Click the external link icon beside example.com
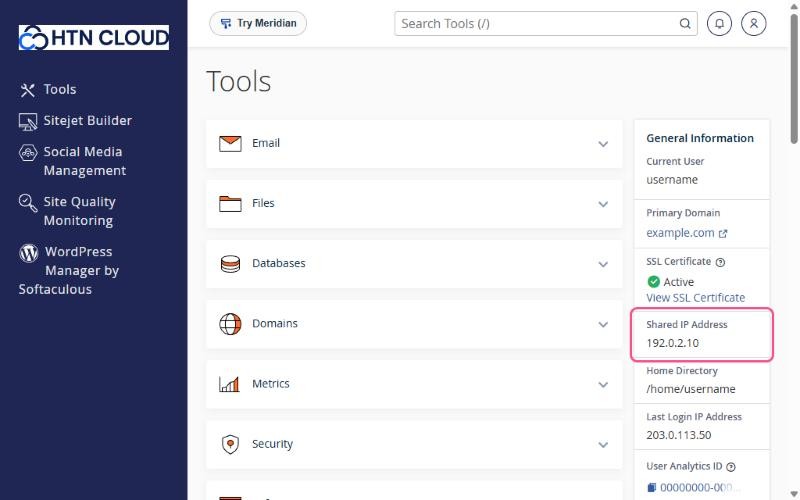The image size is (800, 500). 722,234
